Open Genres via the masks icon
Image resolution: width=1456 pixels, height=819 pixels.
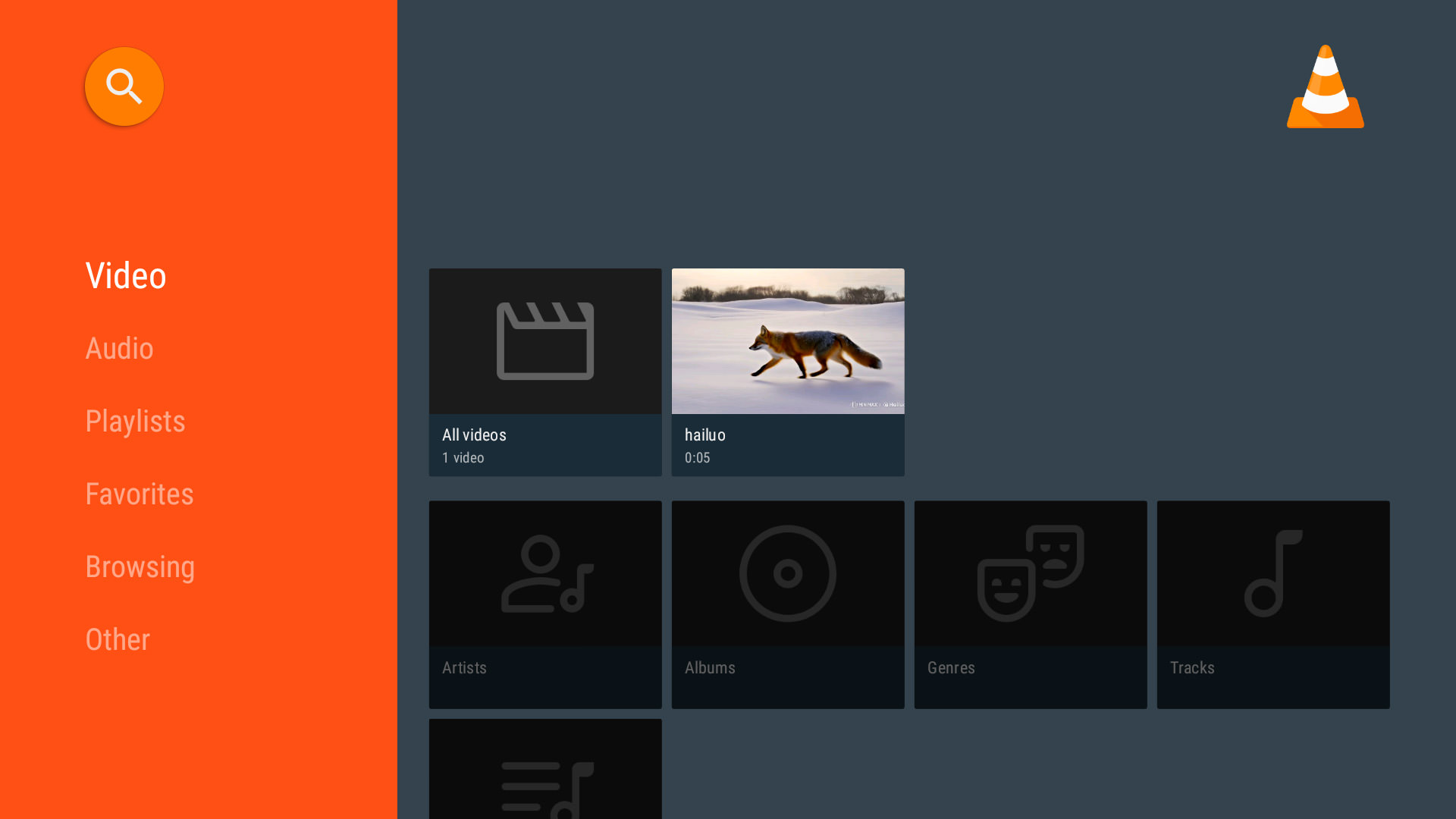tap(1030, 573)
